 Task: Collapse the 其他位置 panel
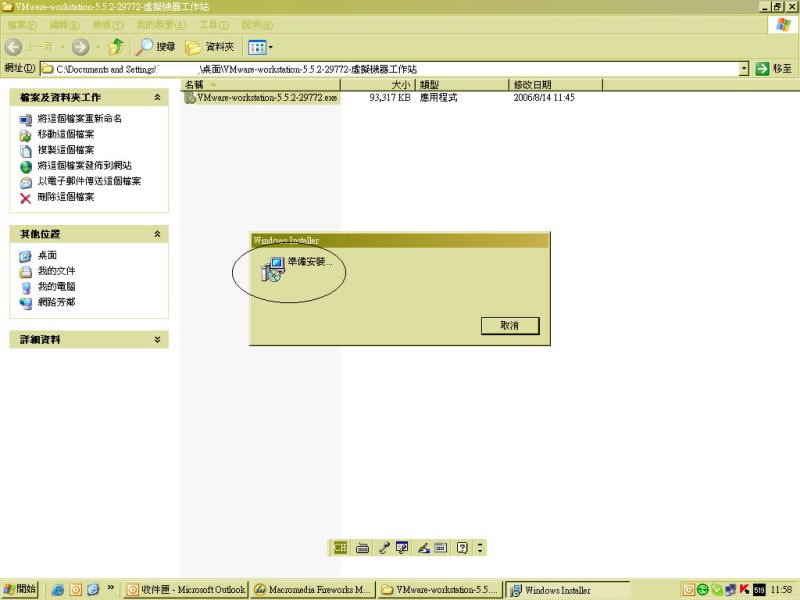(x=157, y=234)
